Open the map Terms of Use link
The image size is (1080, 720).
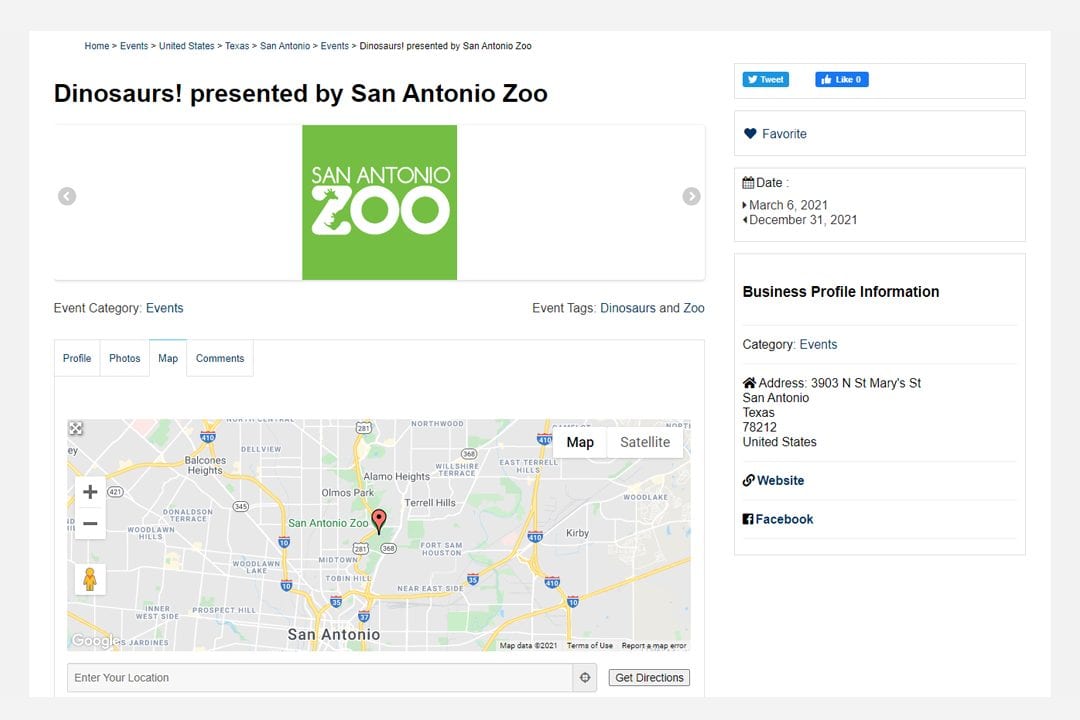(x=590, y=646)
